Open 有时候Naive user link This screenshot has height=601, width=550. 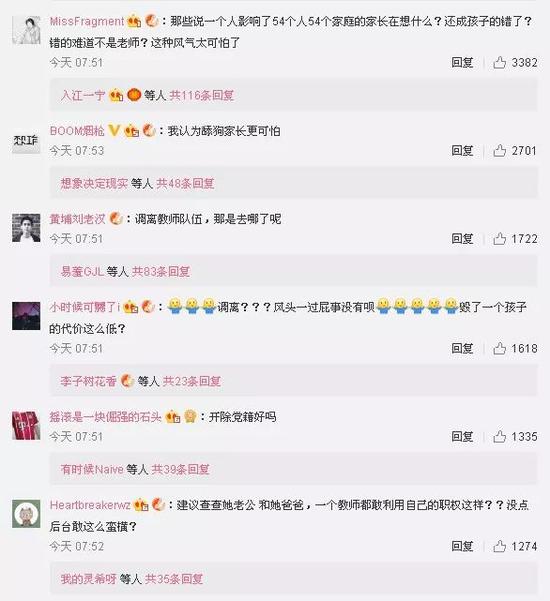92,469
